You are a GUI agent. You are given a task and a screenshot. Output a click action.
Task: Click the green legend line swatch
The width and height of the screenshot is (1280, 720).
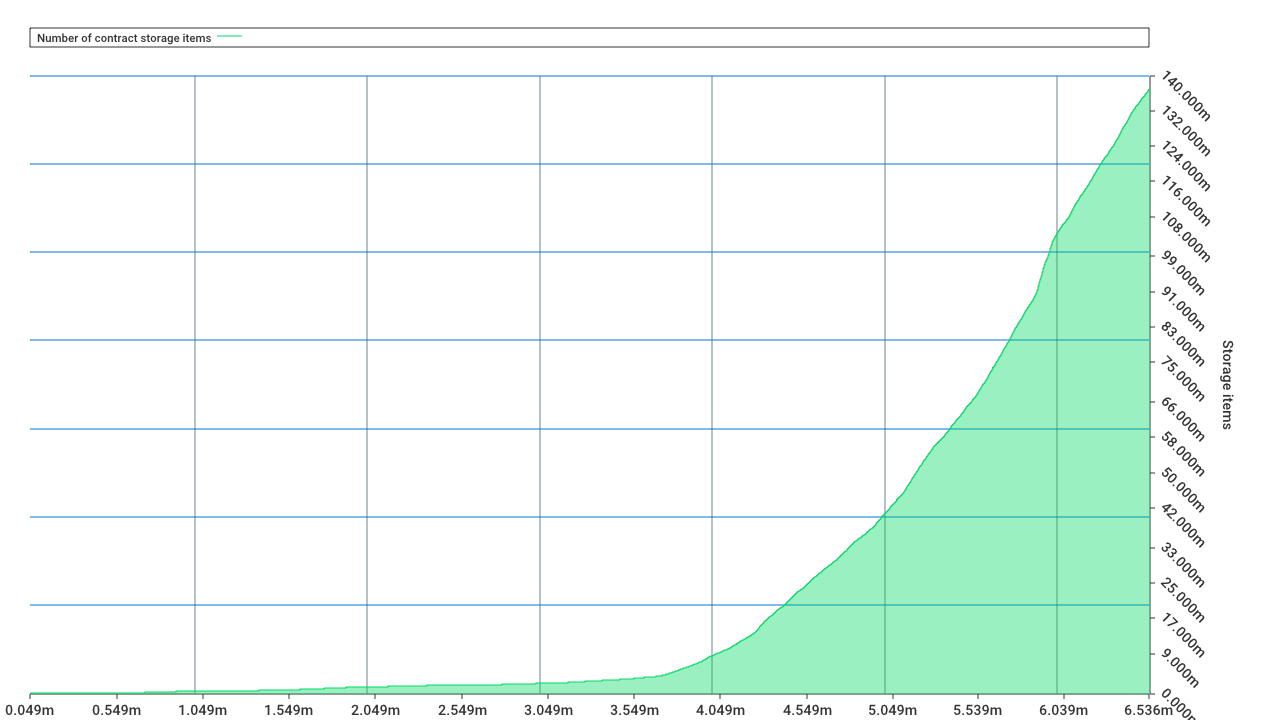coord(230,37)
